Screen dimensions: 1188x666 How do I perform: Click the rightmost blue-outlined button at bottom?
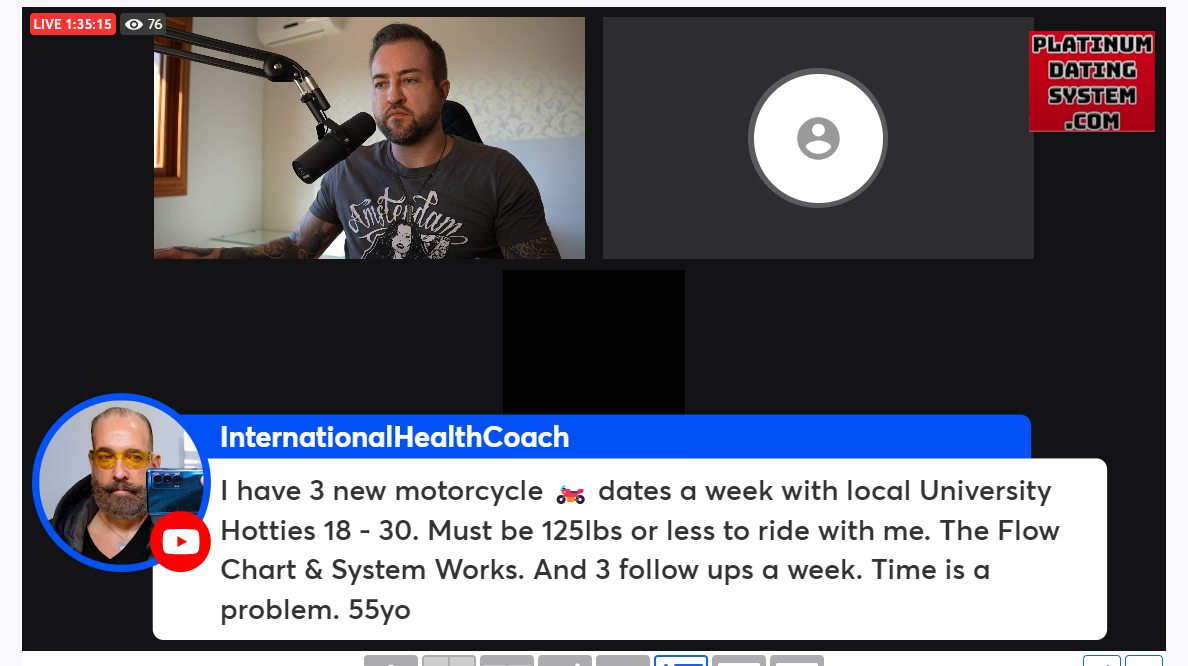point(1144,661)
